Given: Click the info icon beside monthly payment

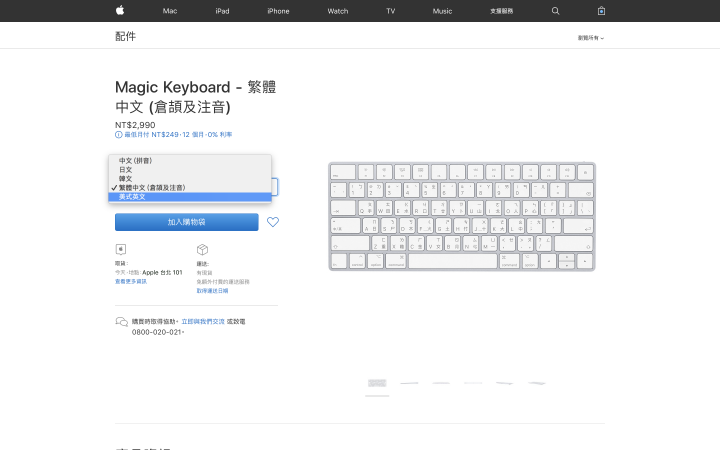Looking at the screenshot, I should 118,135.
